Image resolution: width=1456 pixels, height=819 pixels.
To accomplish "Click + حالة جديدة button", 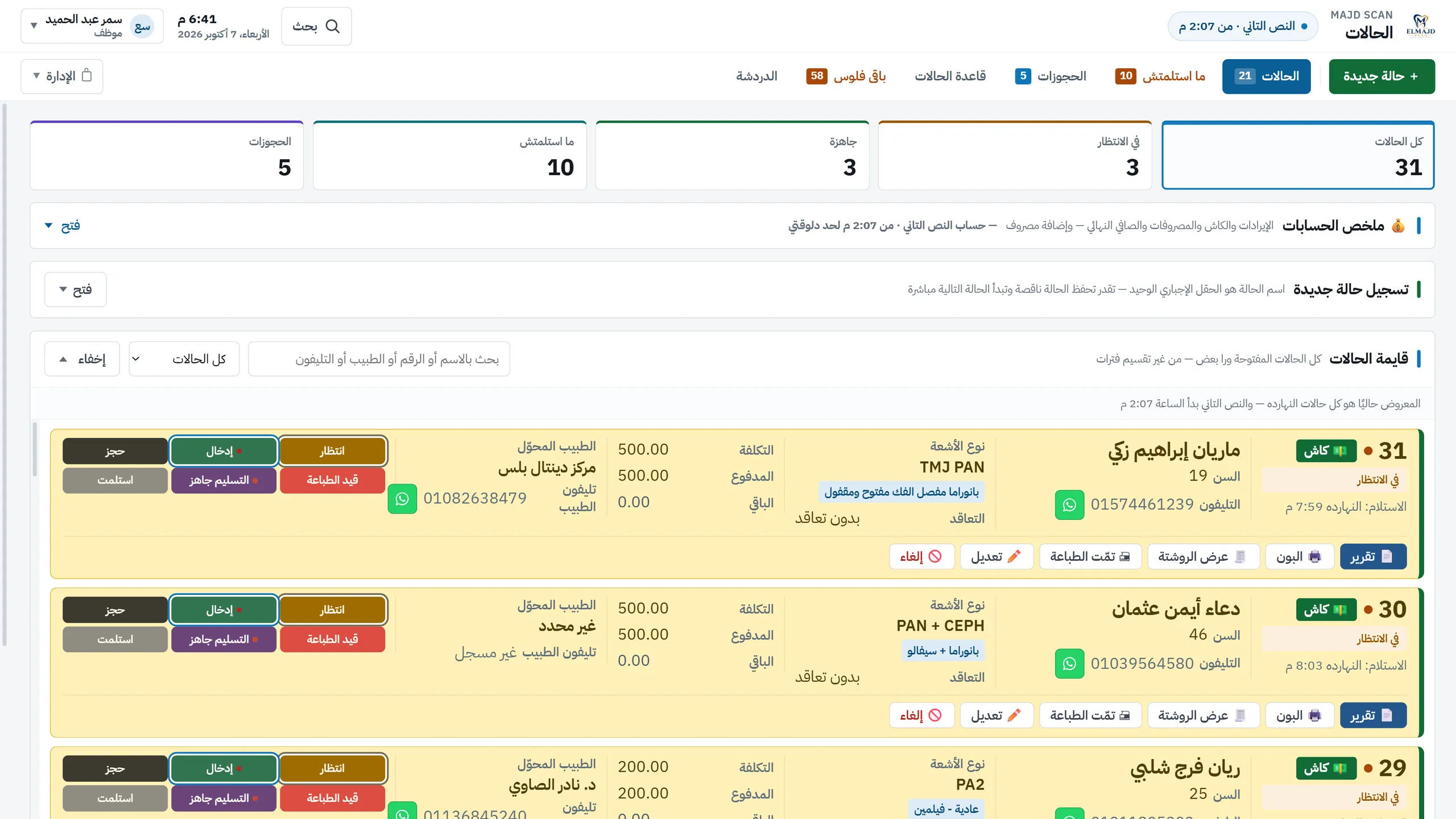I will [x=1381, y=76].
